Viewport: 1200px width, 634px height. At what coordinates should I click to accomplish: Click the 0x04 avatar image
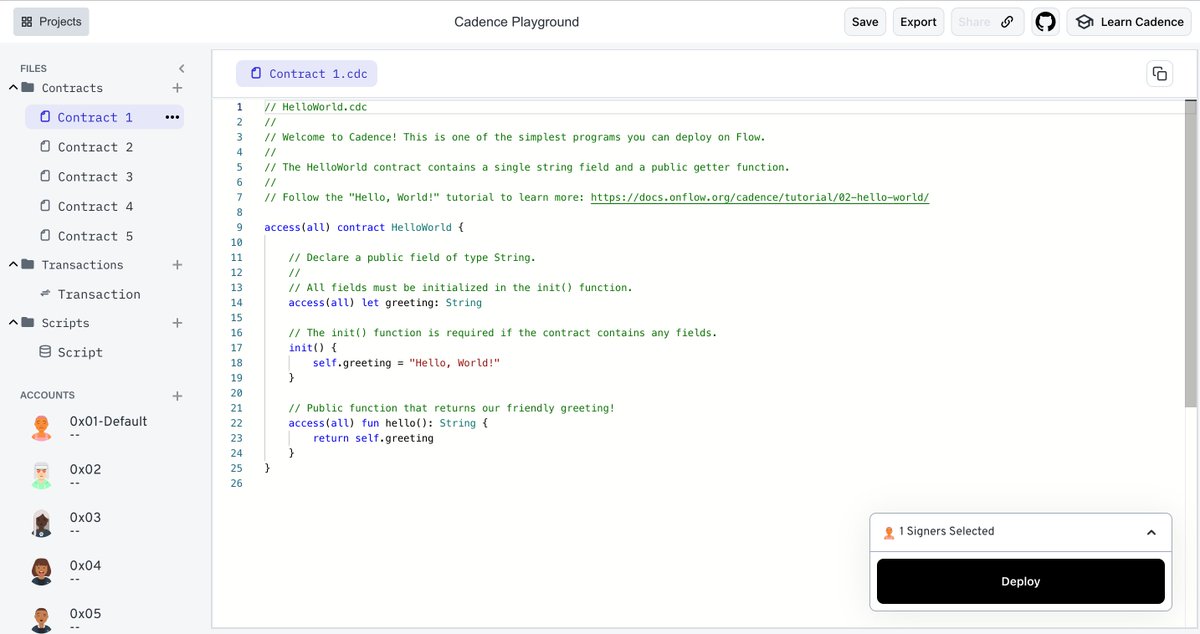(41, 571)
